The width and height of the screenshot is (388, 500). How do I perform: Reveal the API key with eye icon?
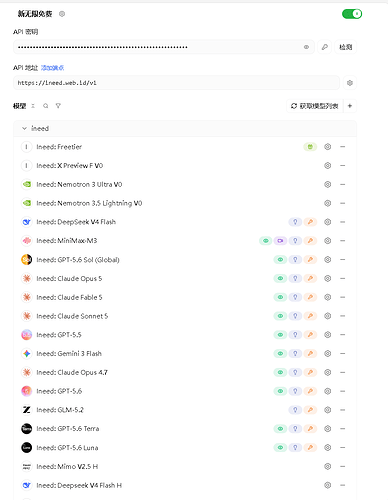click(x=306, y=47)
